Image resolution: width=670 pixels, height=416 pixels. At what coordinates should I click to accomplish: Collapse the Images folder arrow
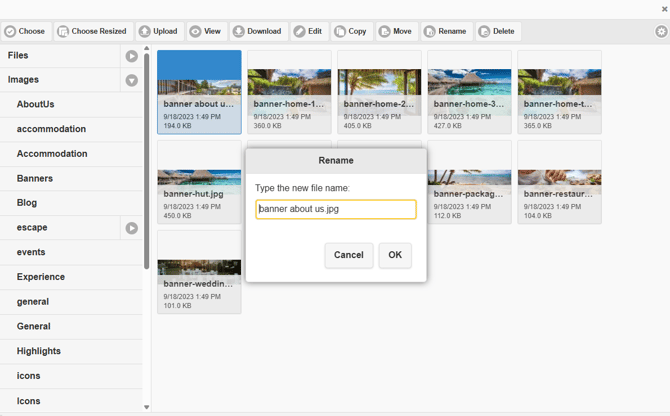(131, 80)
